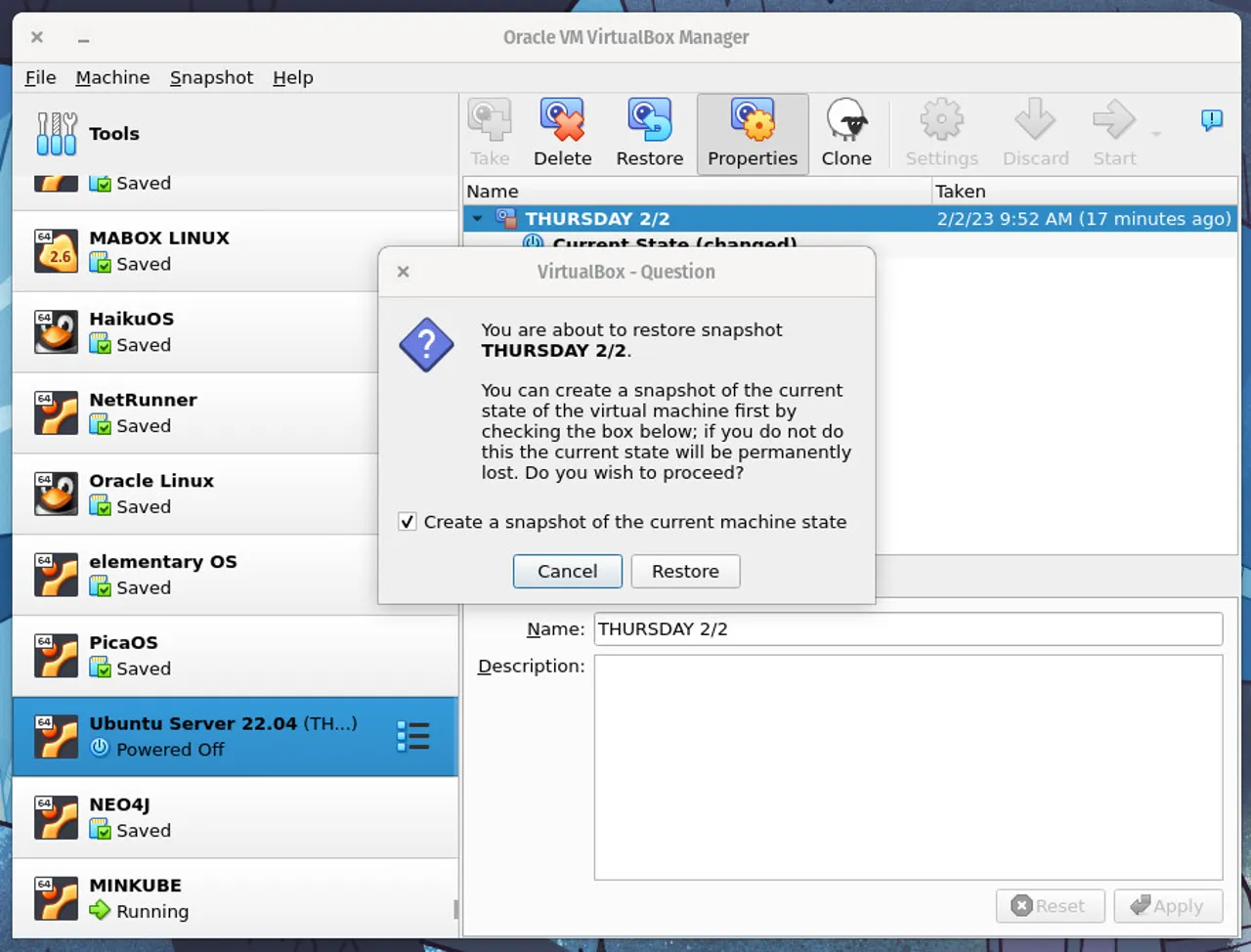Click the Start arrow icon
This screenshot has width=1251, height=952.
(x=1114, y=120)
